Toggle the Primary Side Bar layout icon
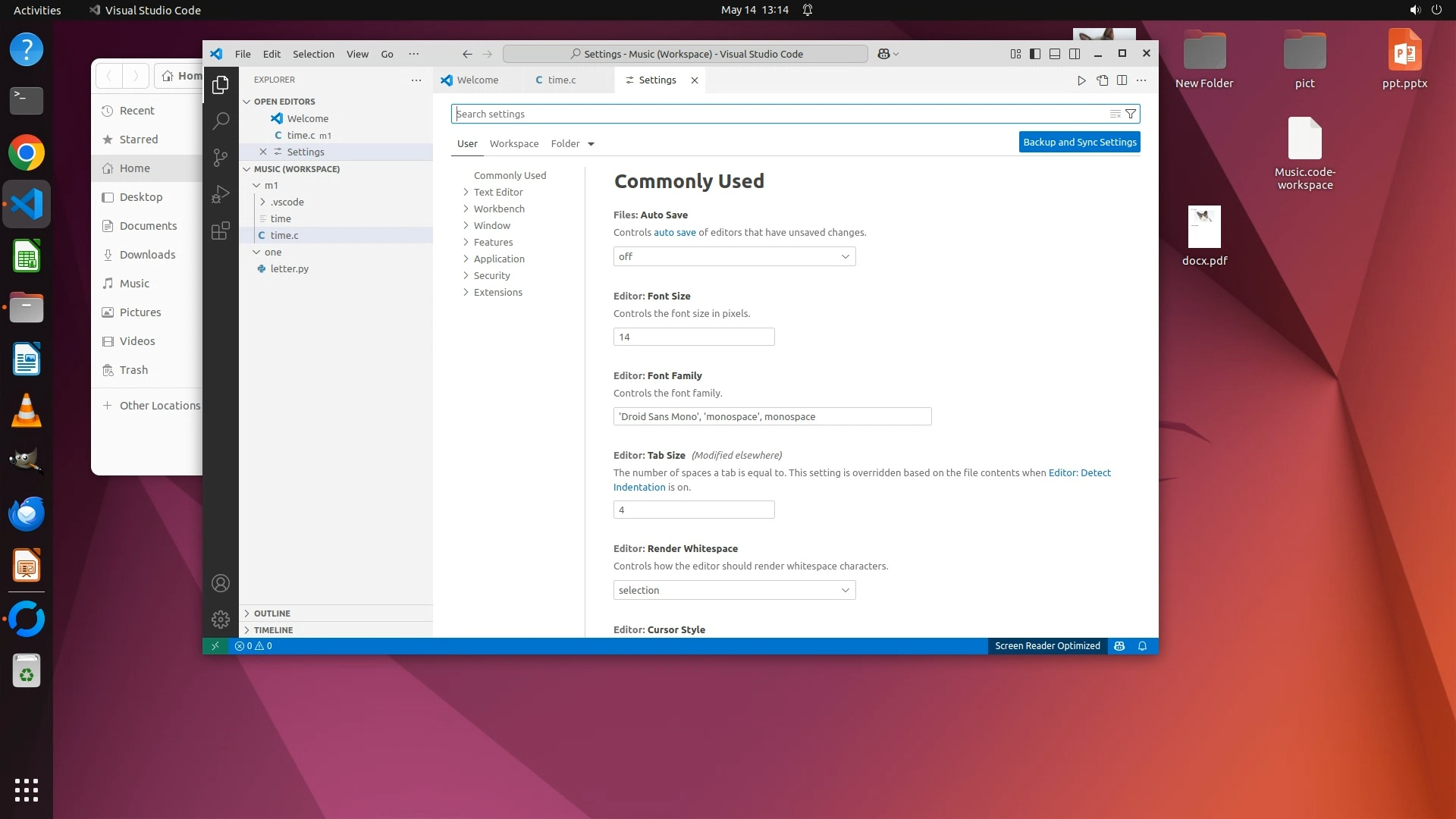This screenshot has width=1456, height=819. (1035, 54)
